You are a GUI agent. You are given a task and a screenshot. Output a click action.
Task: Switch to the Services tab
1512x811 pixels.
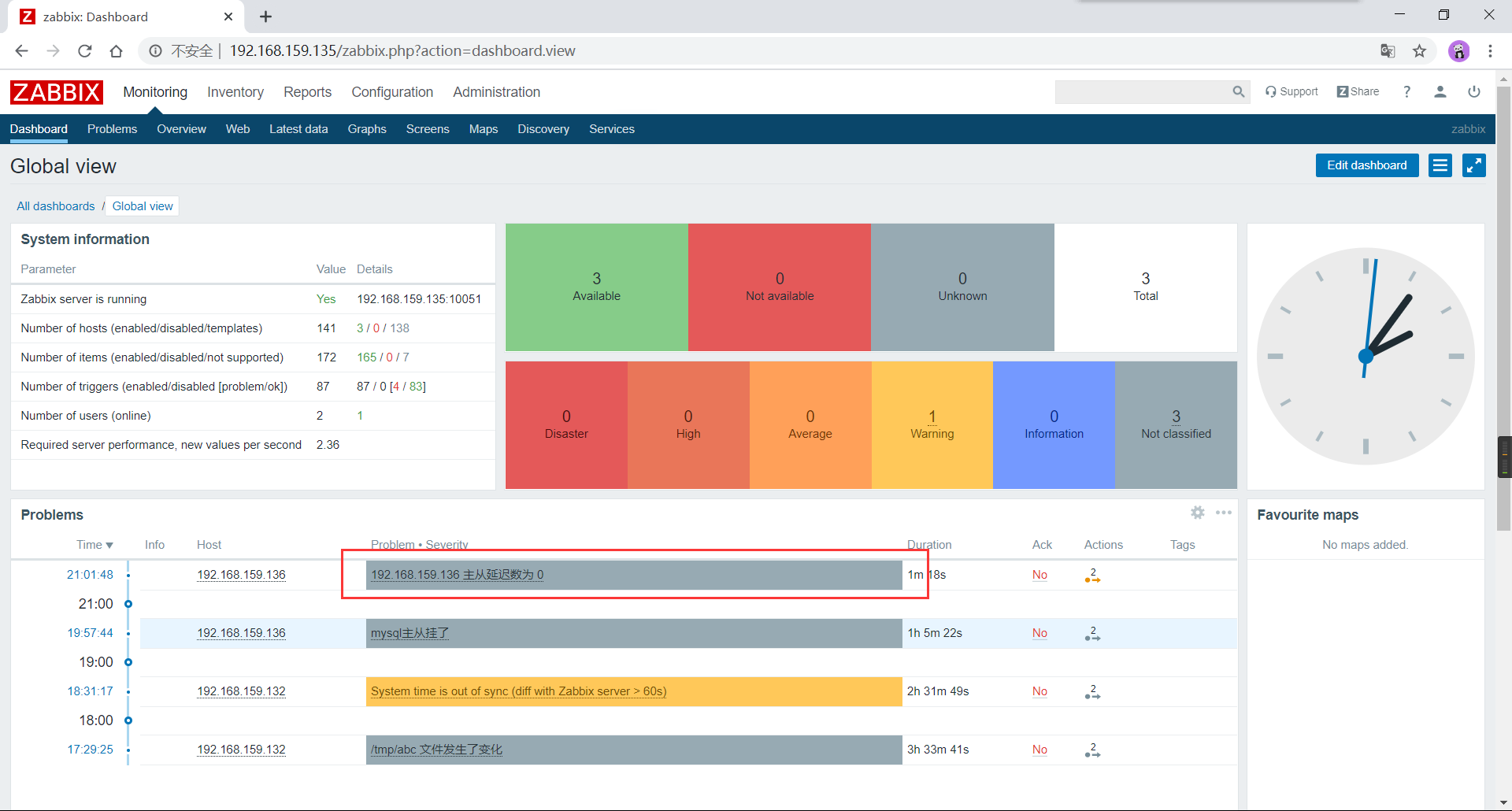[x=612, y=129]
